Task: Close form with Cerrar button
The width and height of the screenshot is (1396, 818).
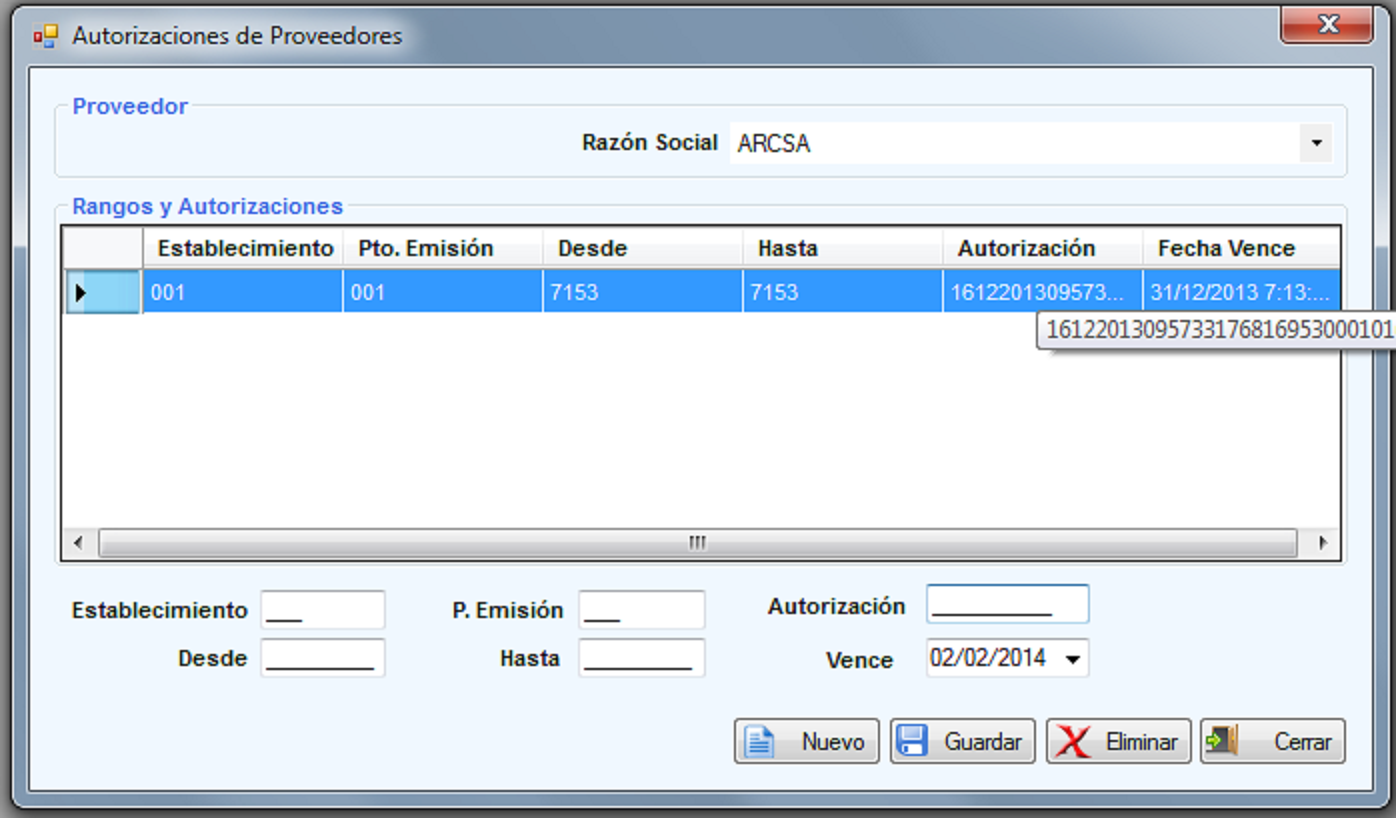Action: click(x=1273, y=741)
